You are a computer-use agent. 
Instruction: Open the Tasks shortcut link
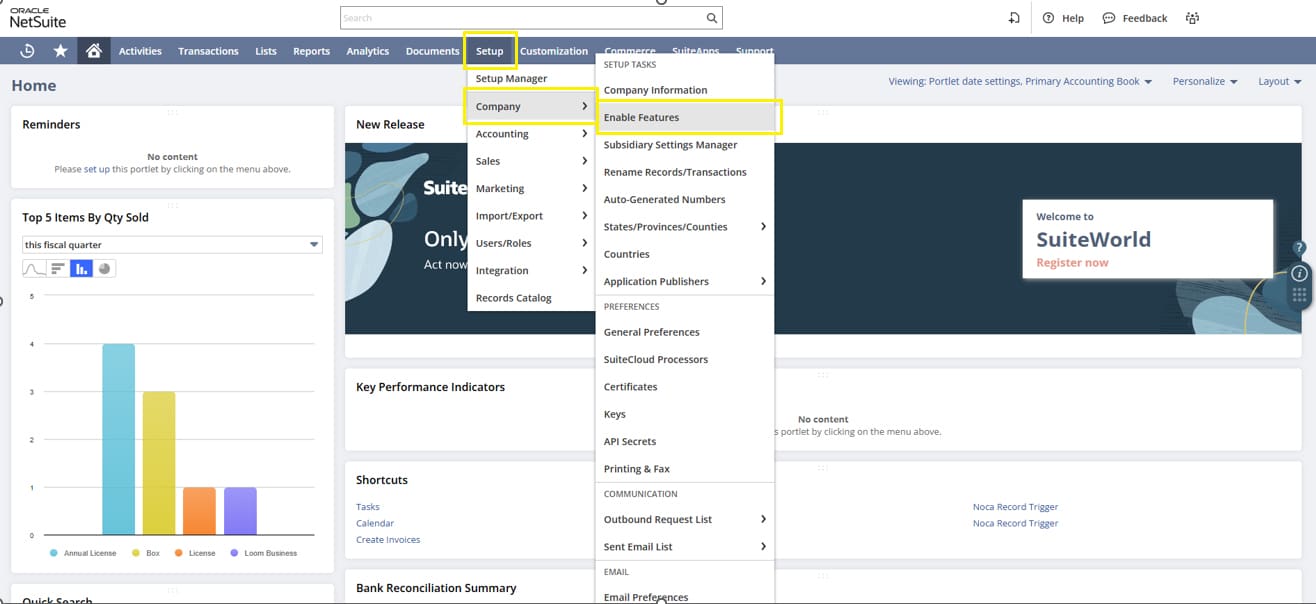click(368, 507)
